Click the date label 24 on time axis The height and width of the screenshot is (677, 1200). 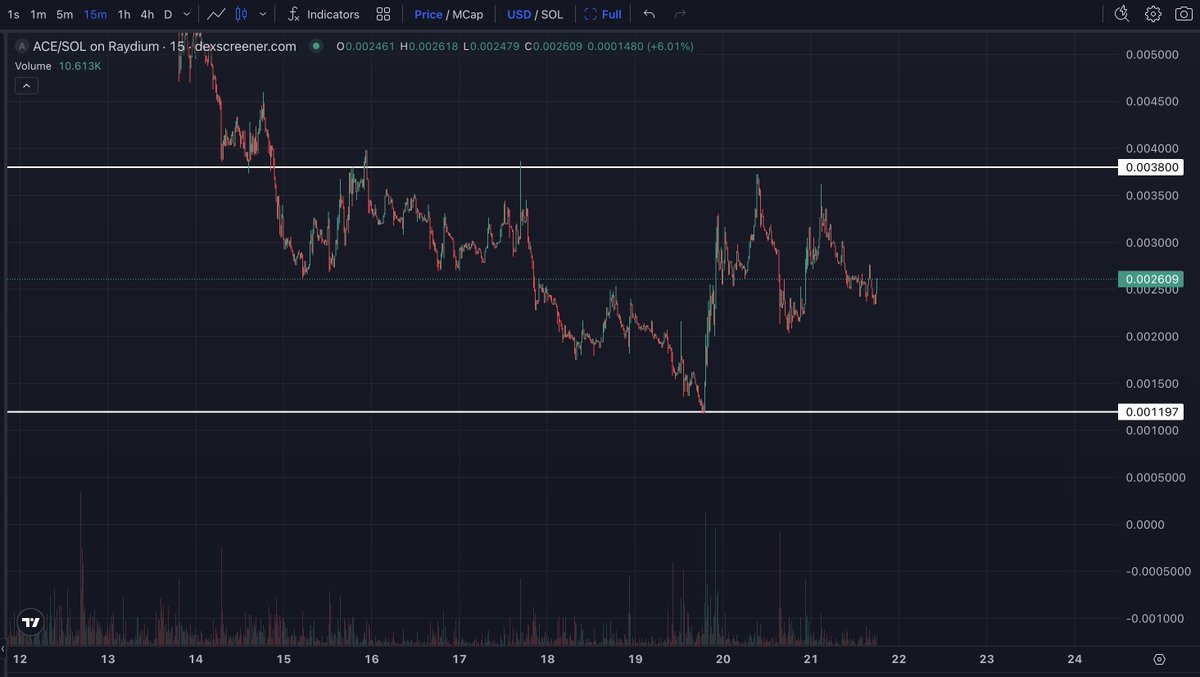1075,659
